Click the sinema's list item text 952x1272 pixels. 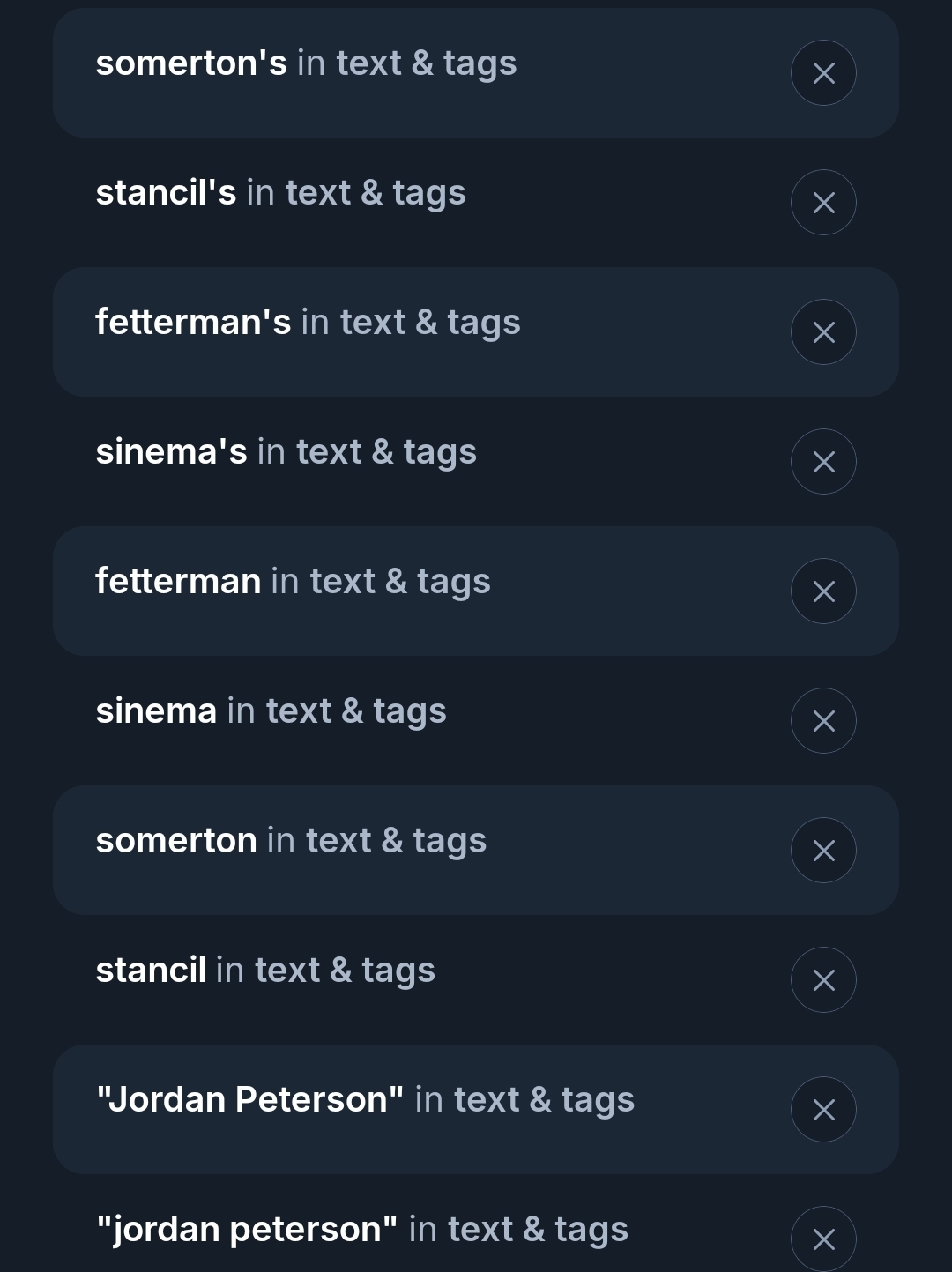286,452
